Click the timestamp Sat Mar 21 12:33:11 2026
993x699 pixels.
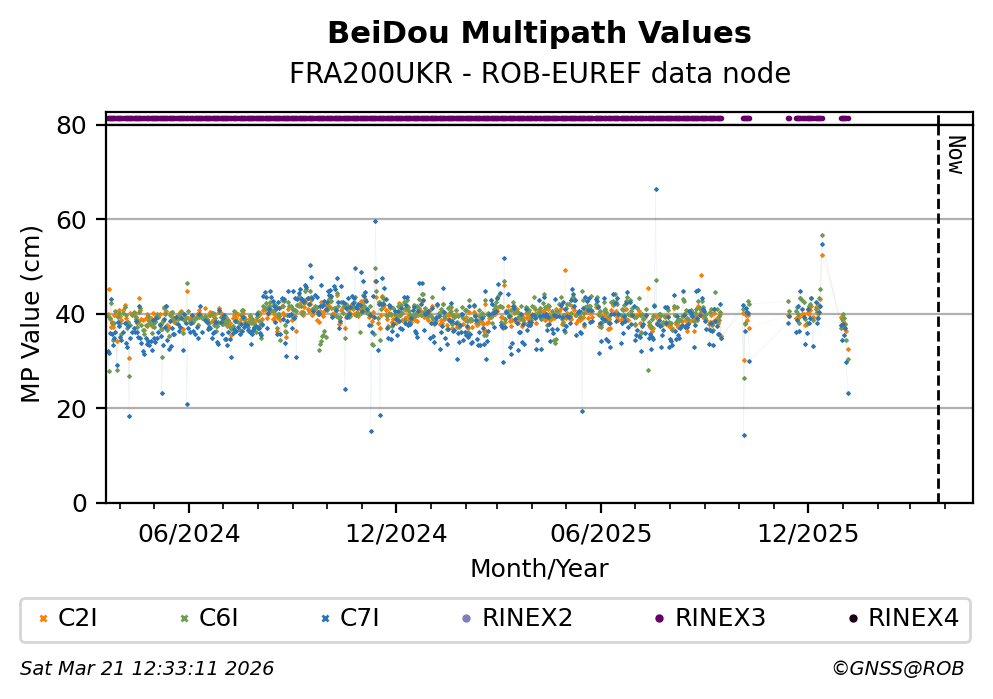click(147, 668)
